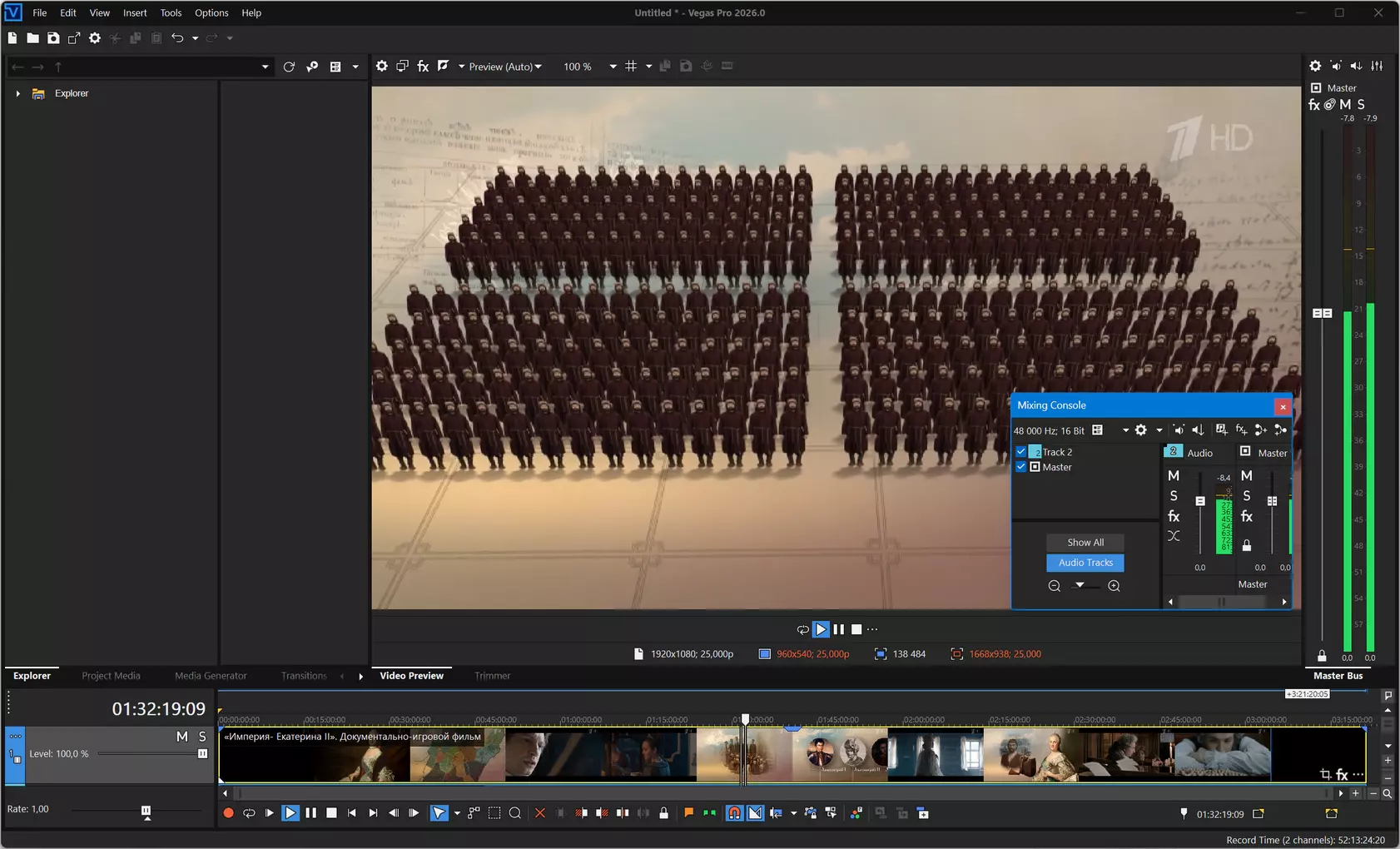Open the File menu
The width and height of the screenshot is (1400, 849).
39,12
